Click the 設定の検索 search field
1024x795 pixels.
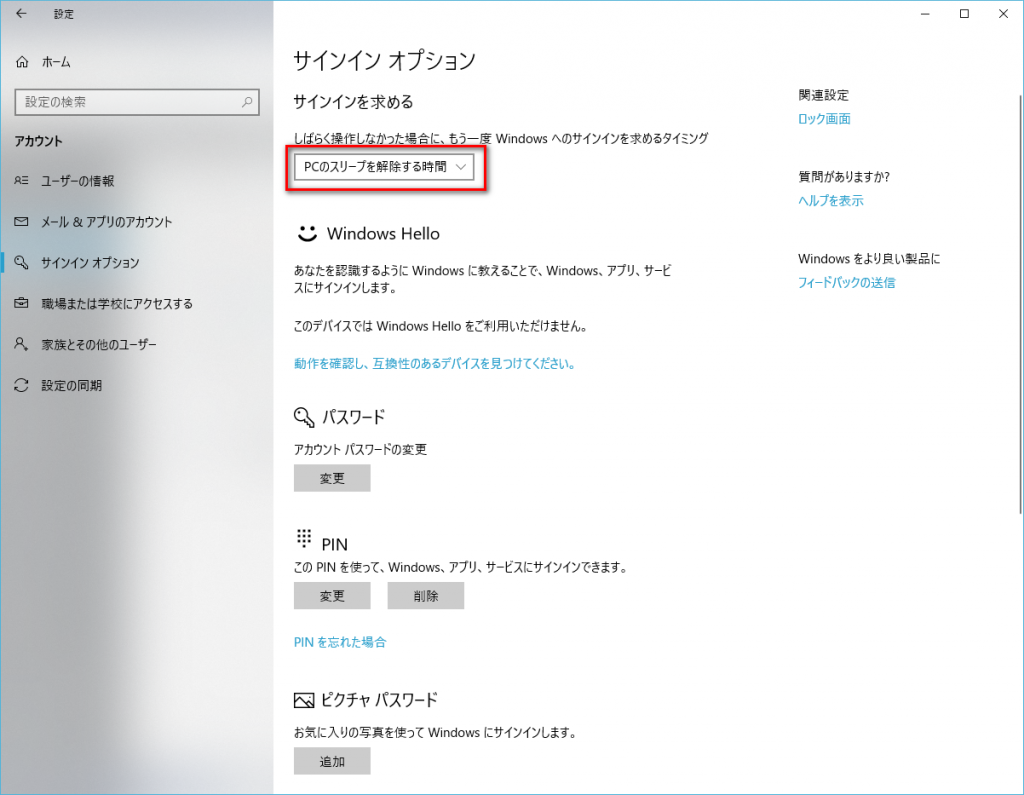pyautogui.click(x=125, y=102)
